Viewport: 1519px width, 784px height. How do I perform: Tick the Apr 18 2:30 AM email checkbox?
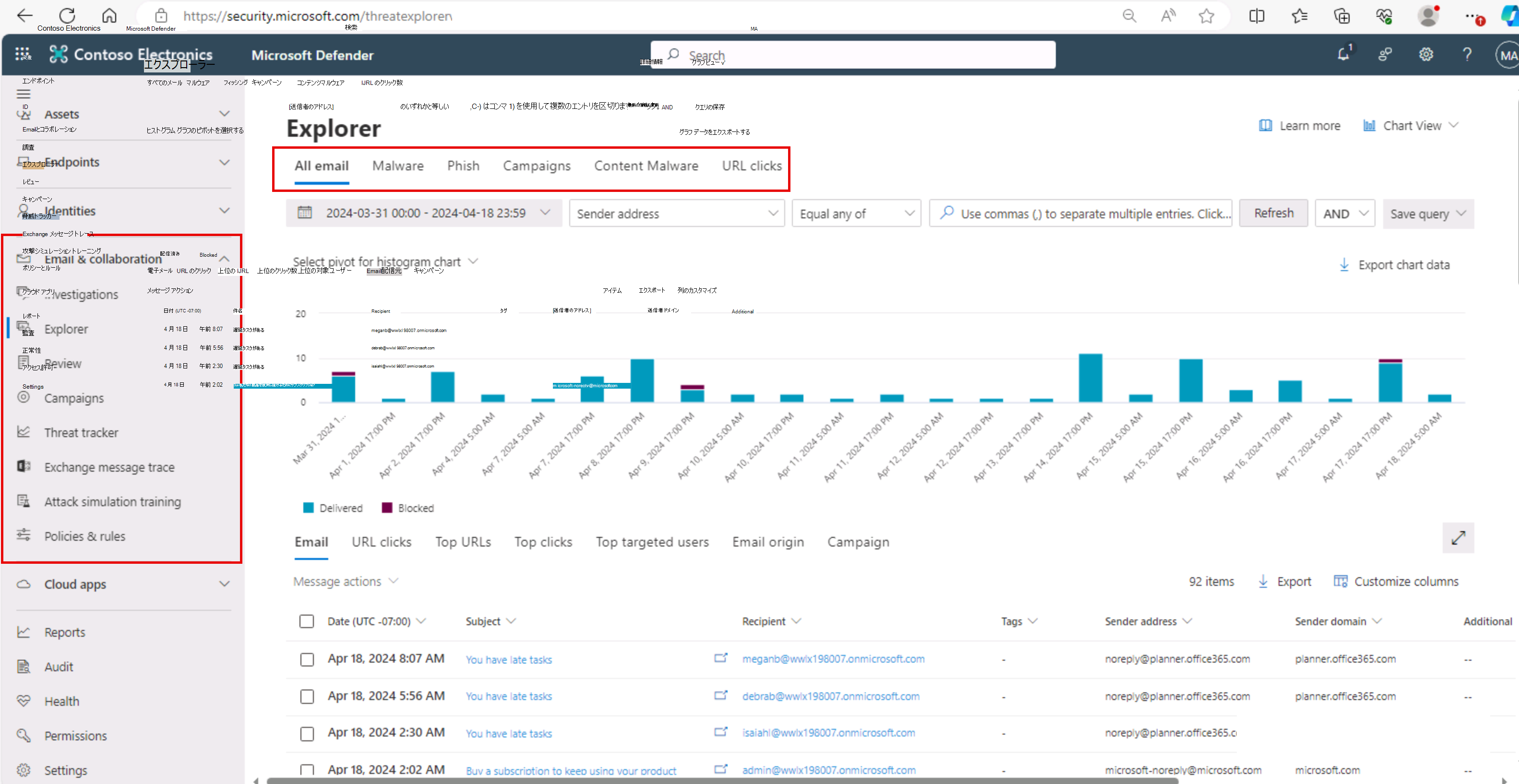pyautogui.click(x=307, y=733)
